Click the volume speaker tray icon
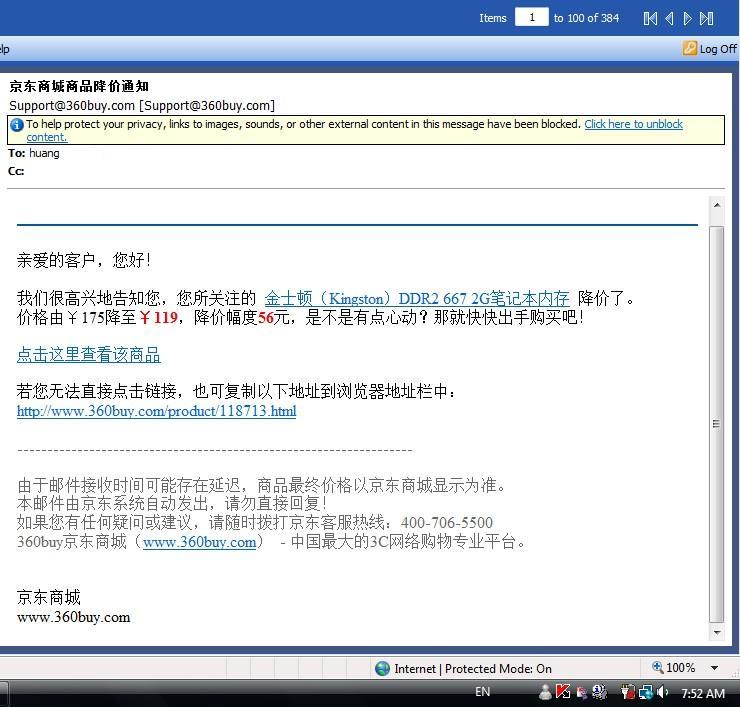 pyautogui.click(x=662, y=692)
